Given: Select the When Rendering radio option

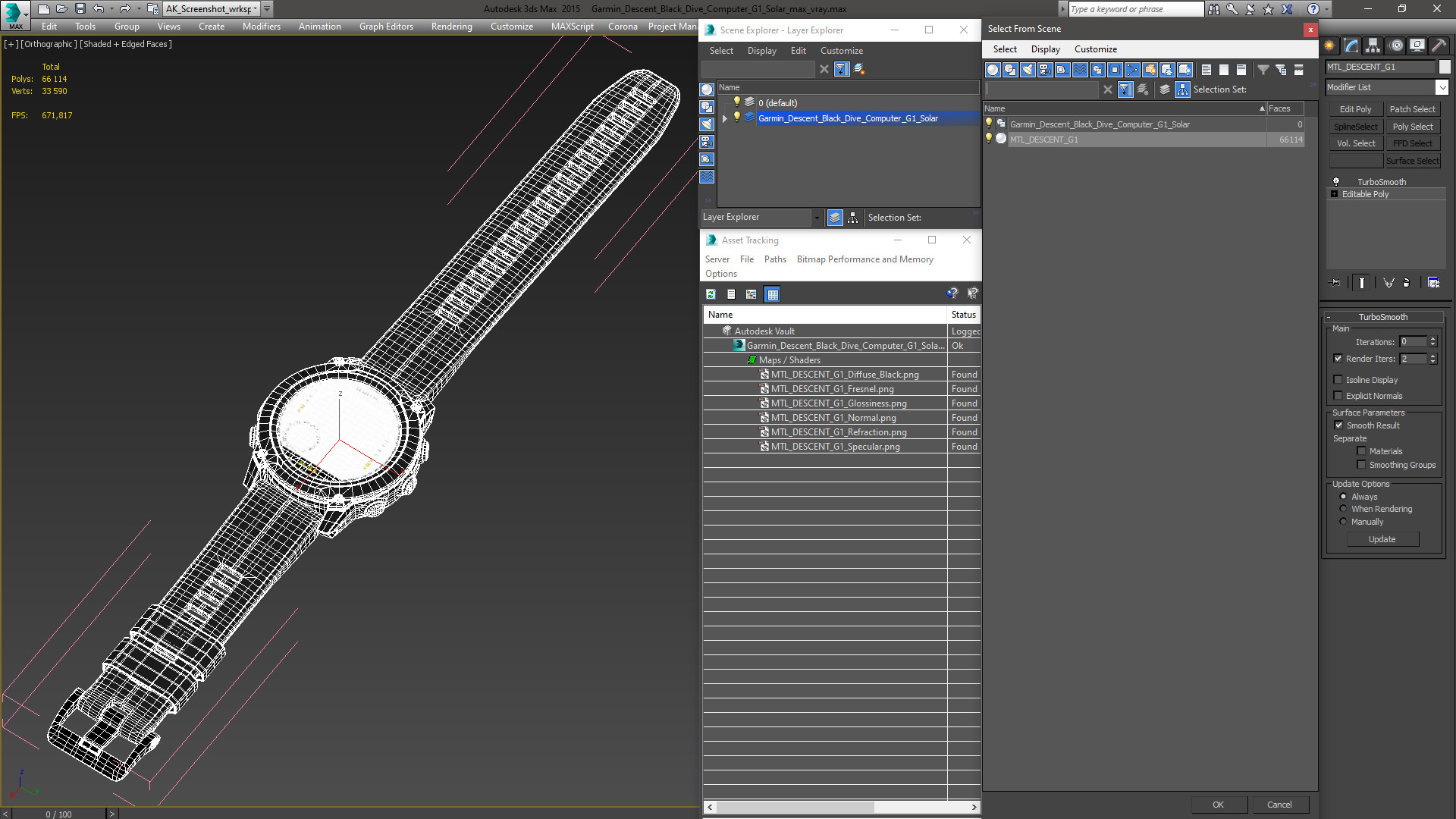Looking at the screenshot, I should point(1343,509).
